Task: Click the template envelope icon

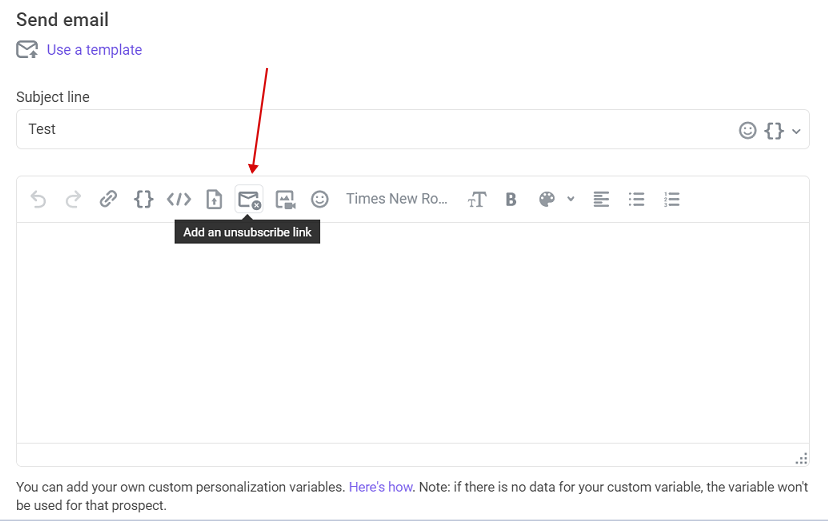Action: click(27, 50)
